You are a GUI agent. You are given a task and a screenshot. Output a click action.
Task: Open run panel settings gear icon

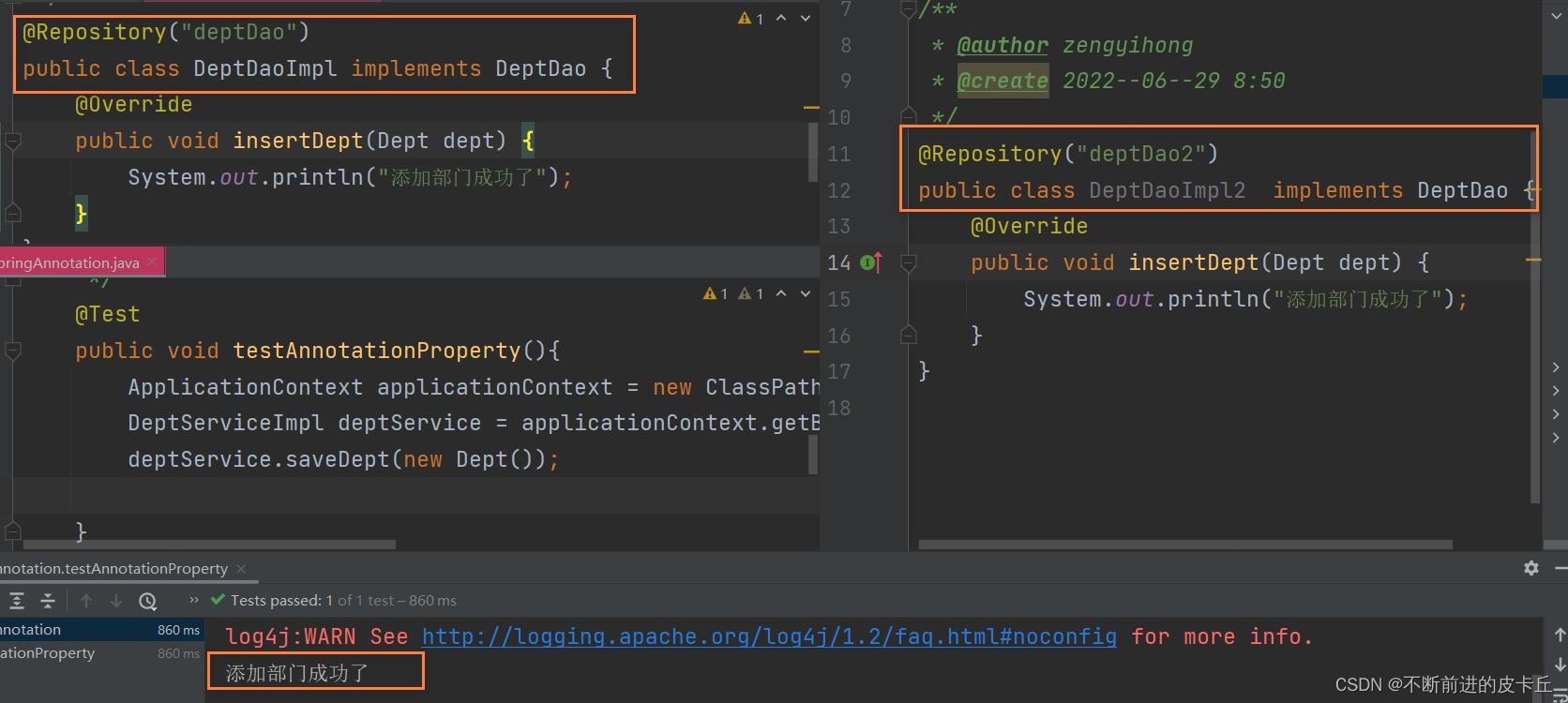[1531, 568]
